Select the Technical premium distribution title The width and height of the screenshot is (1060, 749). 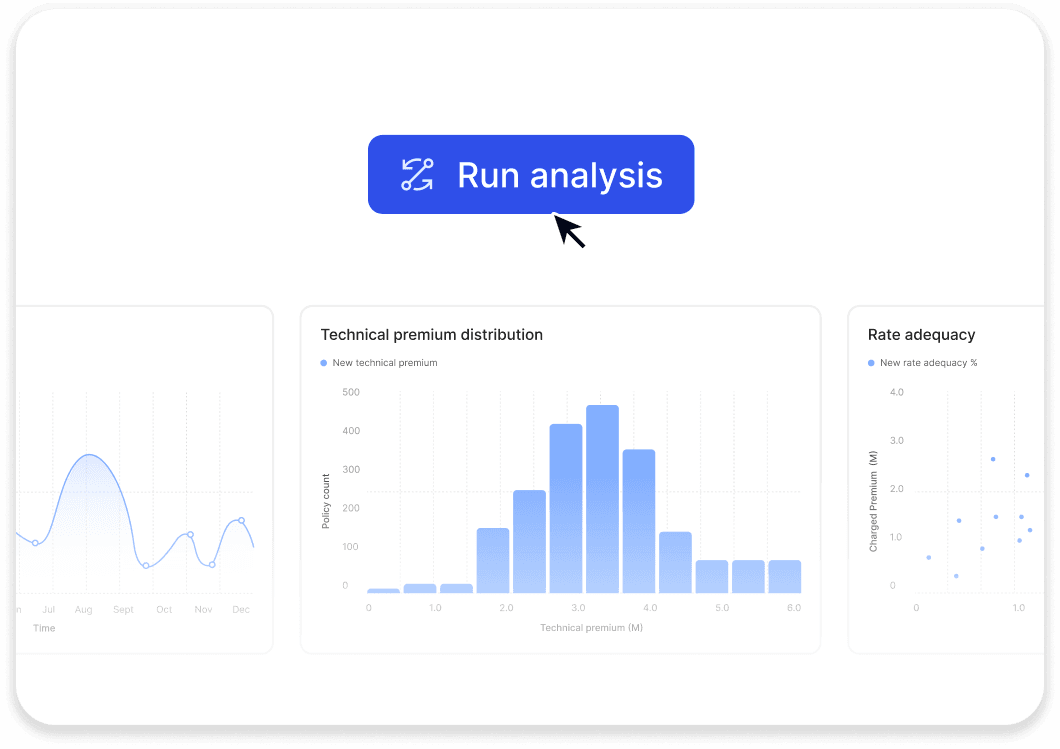(431, 335)
